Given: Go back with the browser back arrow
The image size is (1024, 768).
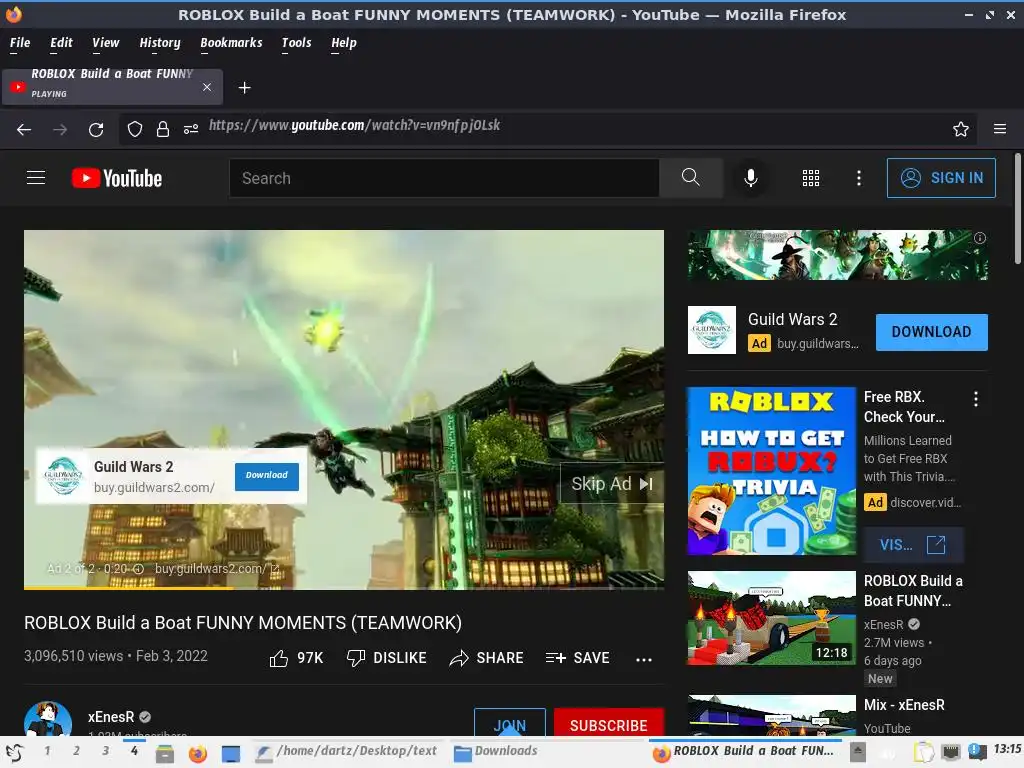Looking at the screenshot, I should (24, 129).
